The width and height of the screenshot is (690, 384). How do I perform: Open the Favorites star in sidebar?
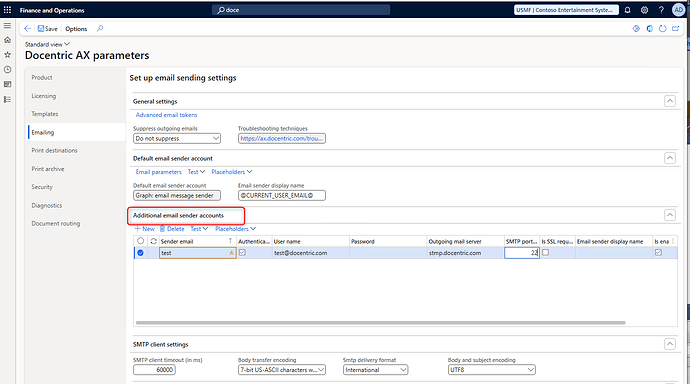point(7,55)
